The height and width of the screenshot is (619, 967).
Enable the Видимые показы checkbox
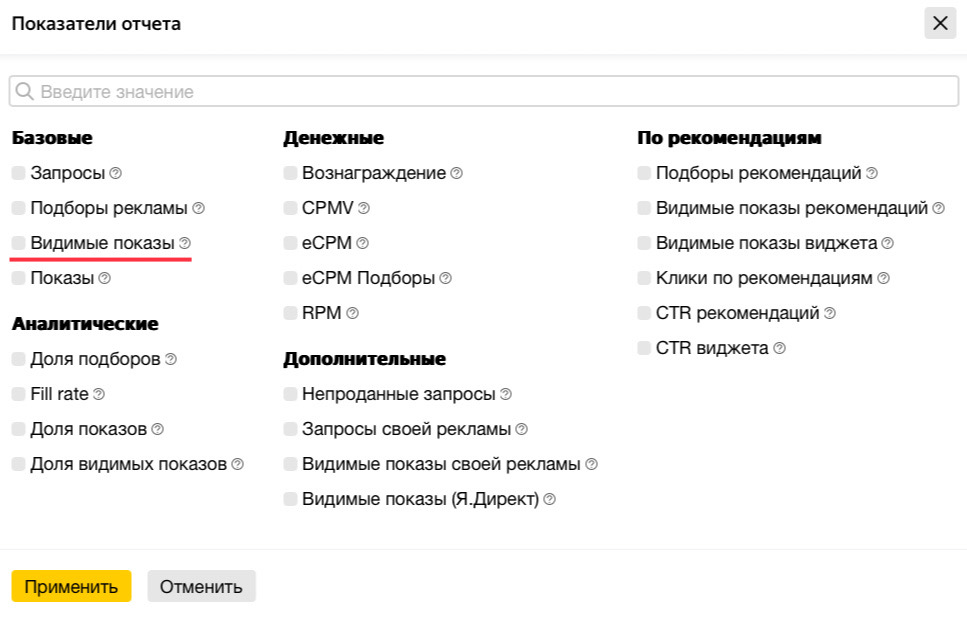(x=19, y=243)
